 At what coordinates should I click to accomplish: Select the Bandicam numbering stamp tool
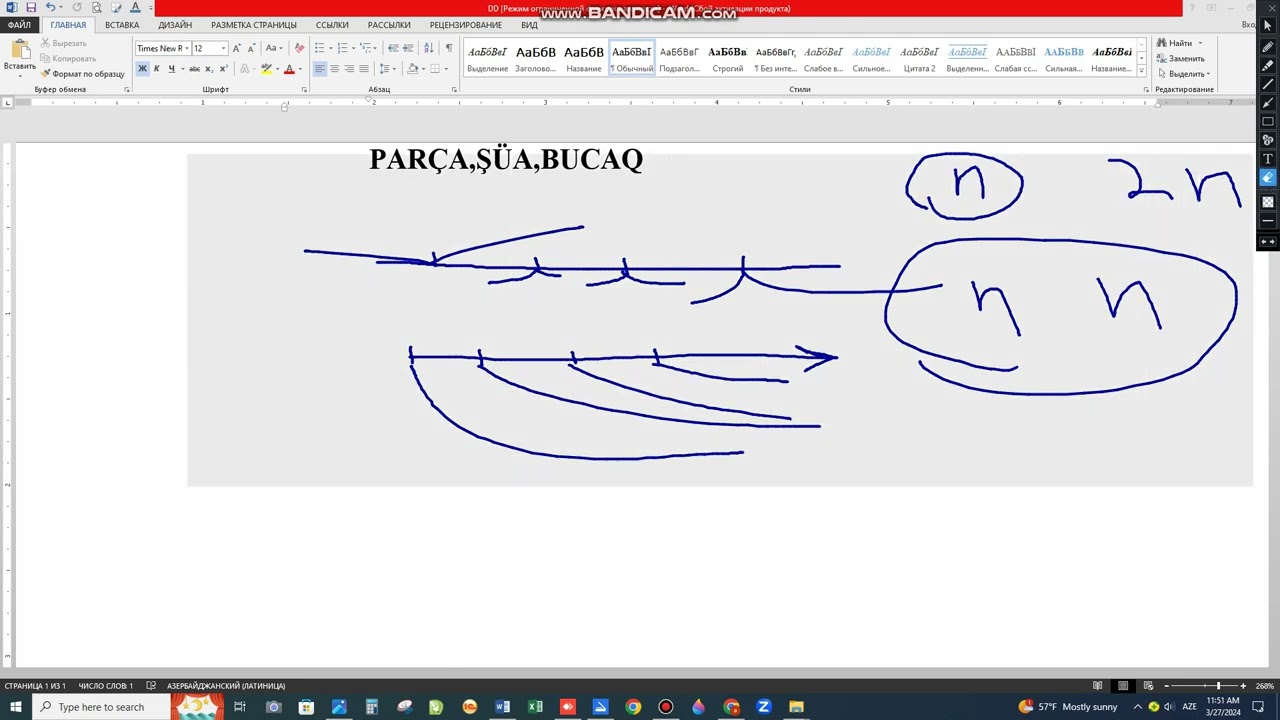coord(1267,140)
